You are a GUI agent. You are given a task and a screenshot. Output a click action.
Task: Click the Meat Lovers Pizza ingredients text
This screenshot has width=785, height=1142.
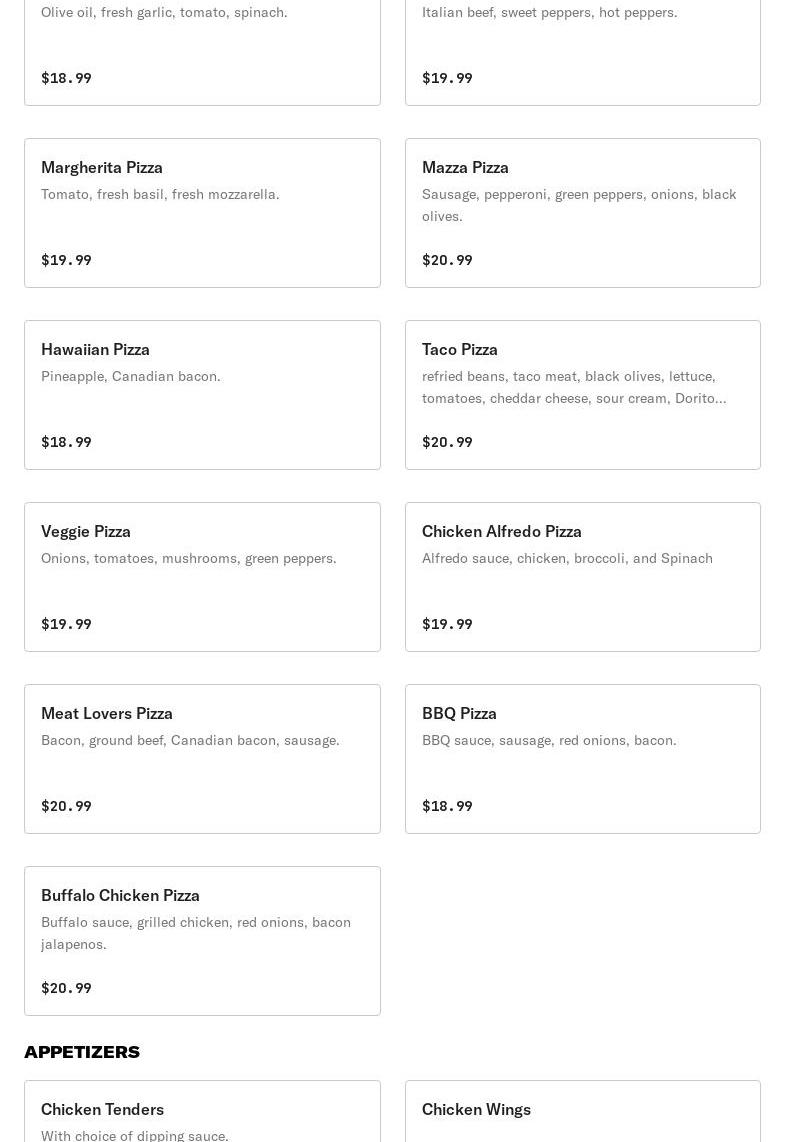(x=190, y=740)
